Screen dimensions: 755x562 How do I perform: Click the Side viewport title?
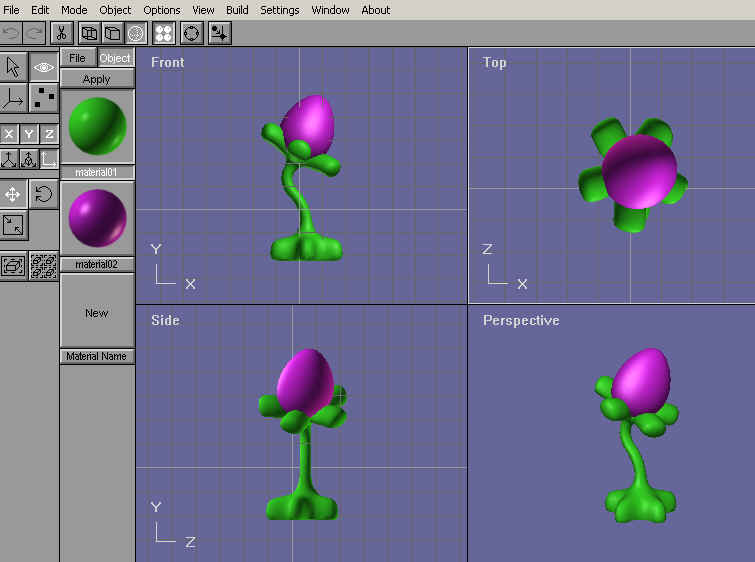(x=165, y=320)
